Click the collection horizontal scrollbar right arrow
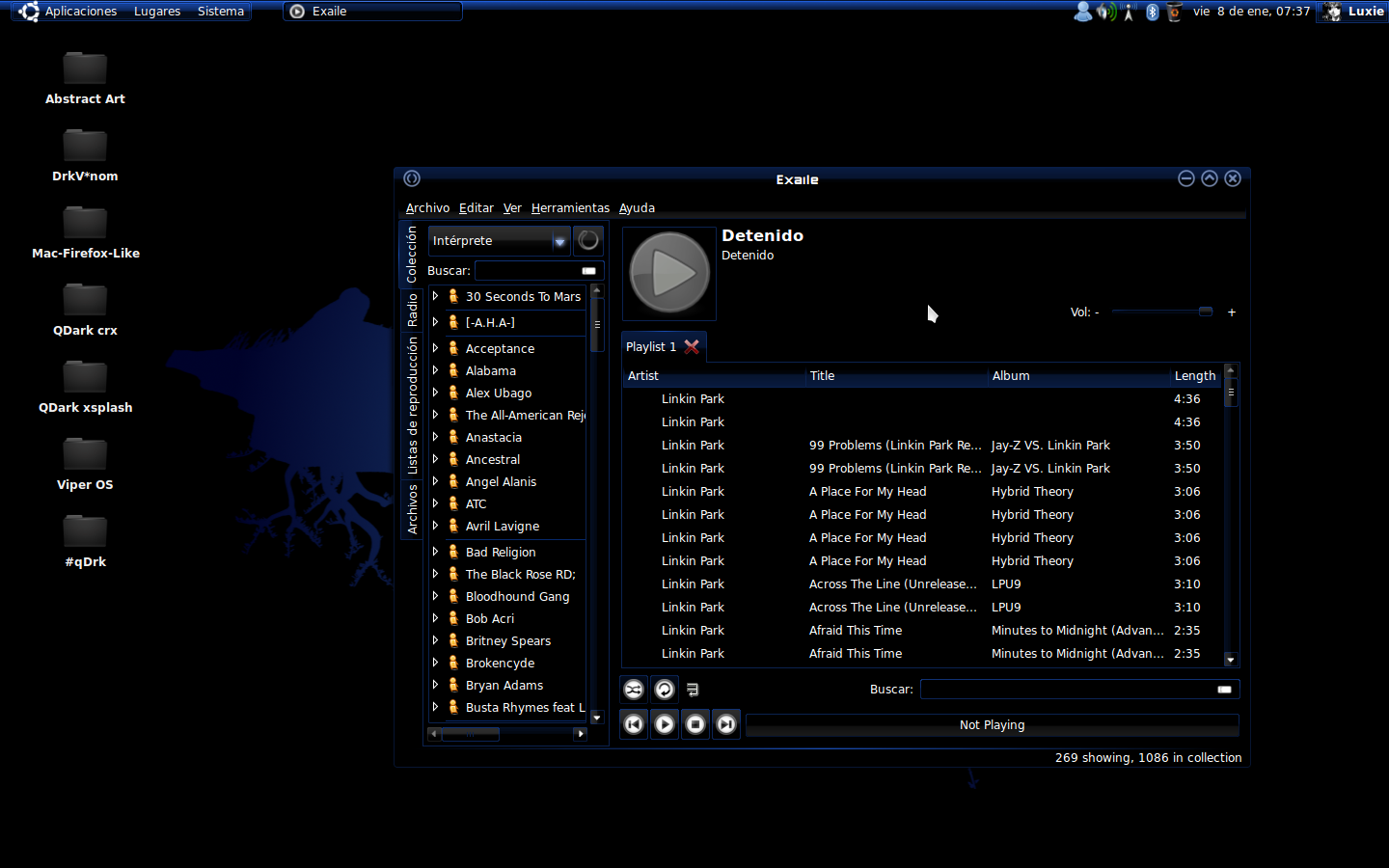 580,734
